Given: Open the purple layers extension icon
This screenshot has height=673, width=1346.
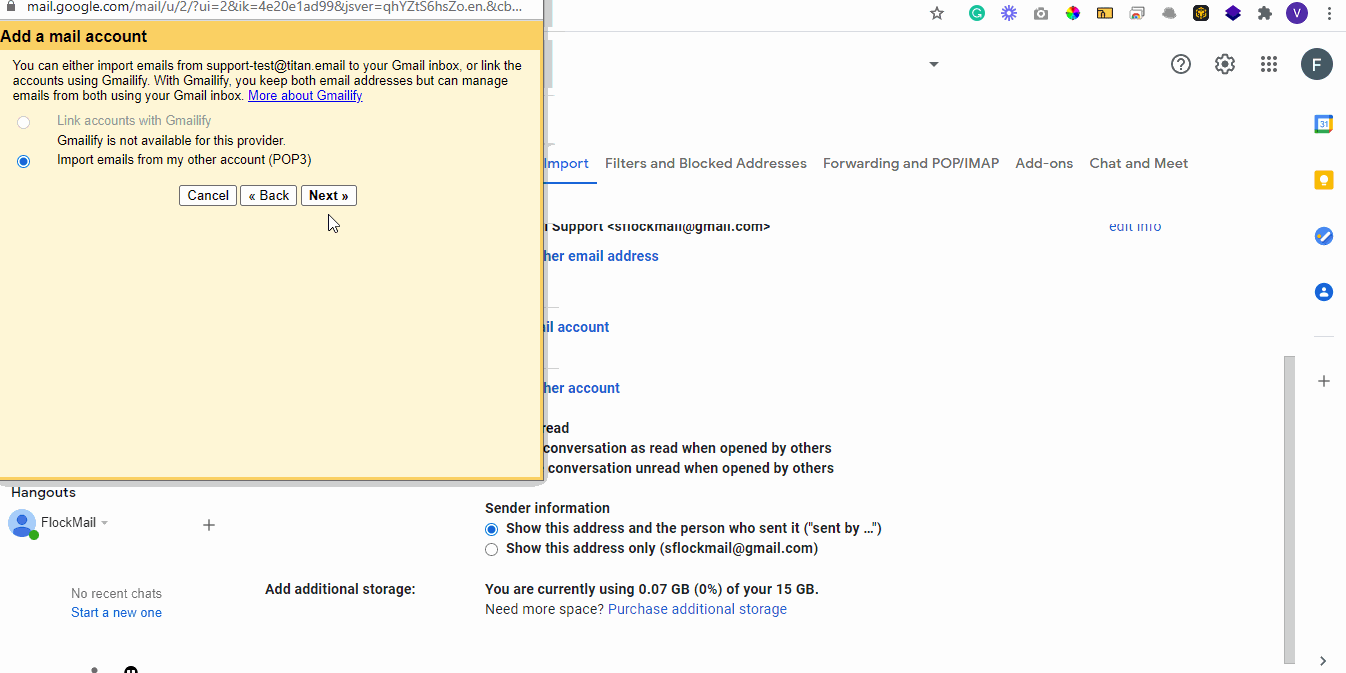Looking at the screenshot, I should tap(1233, 13).
